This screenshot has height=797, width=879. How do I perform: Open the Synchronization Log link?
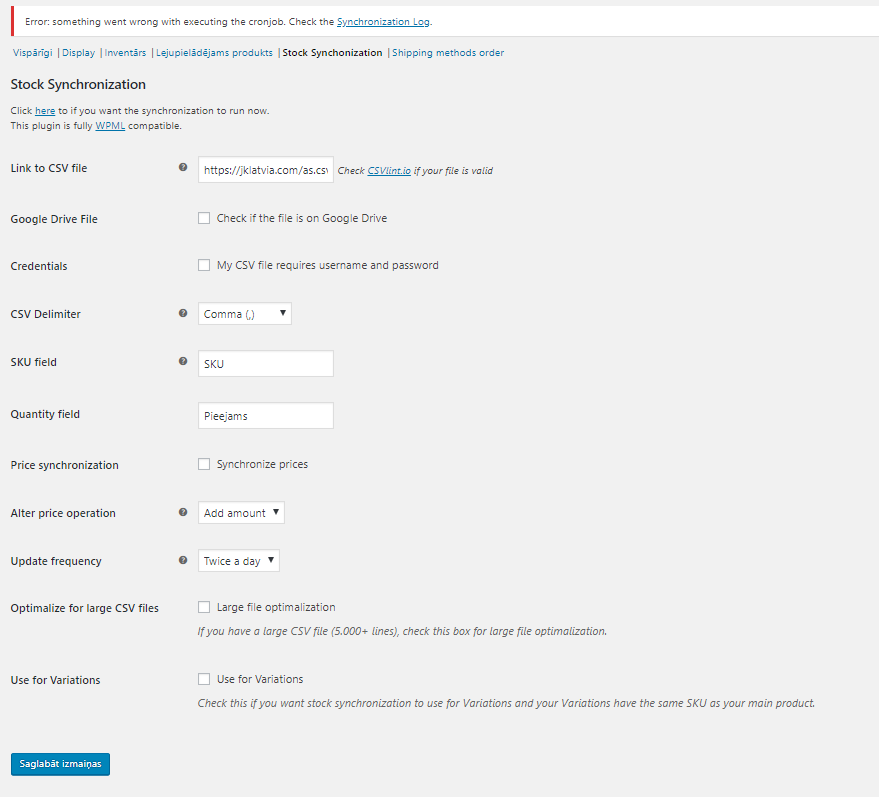[383, 22]
